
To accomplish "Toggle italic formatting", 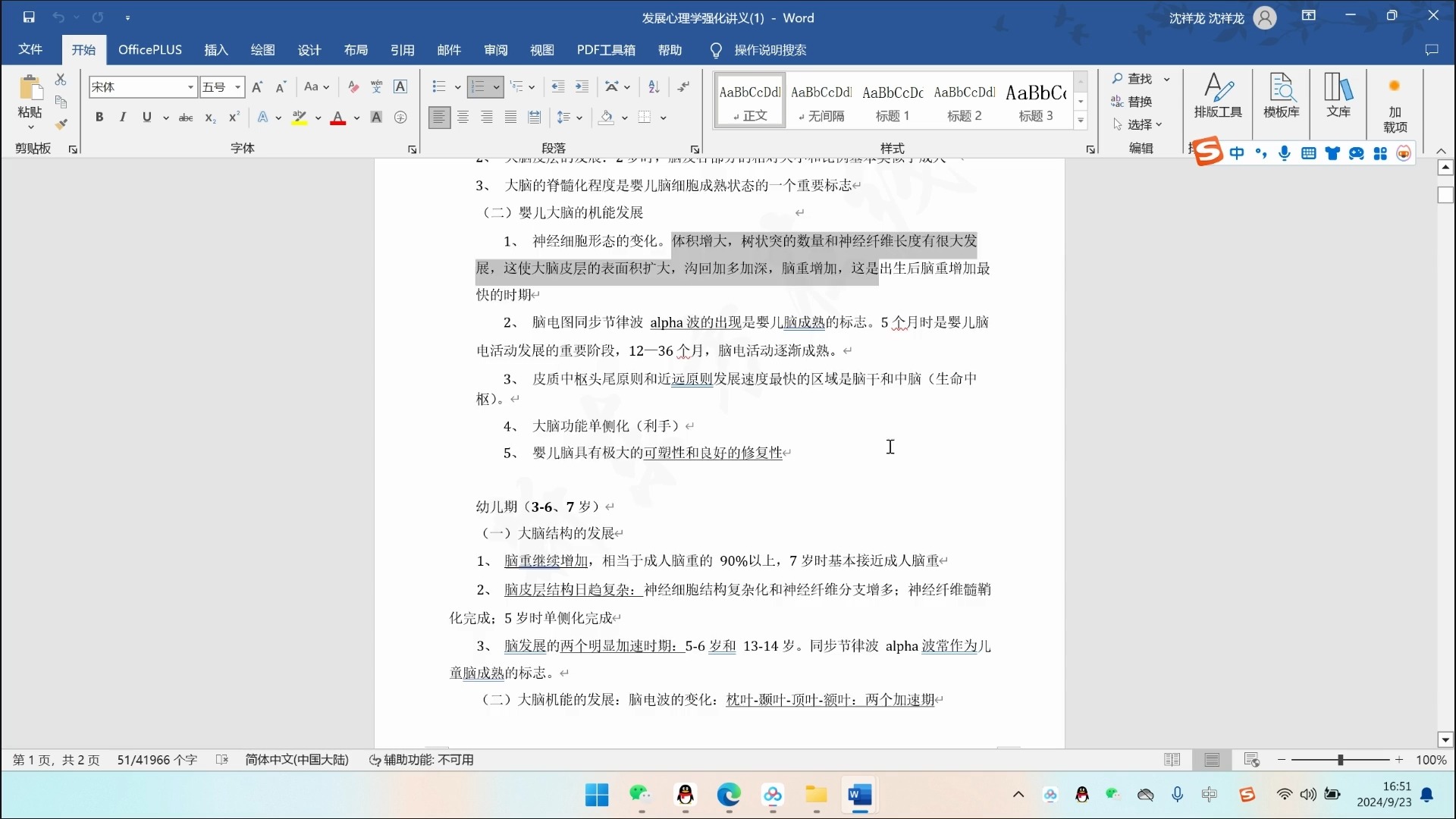I will point(122,117).
